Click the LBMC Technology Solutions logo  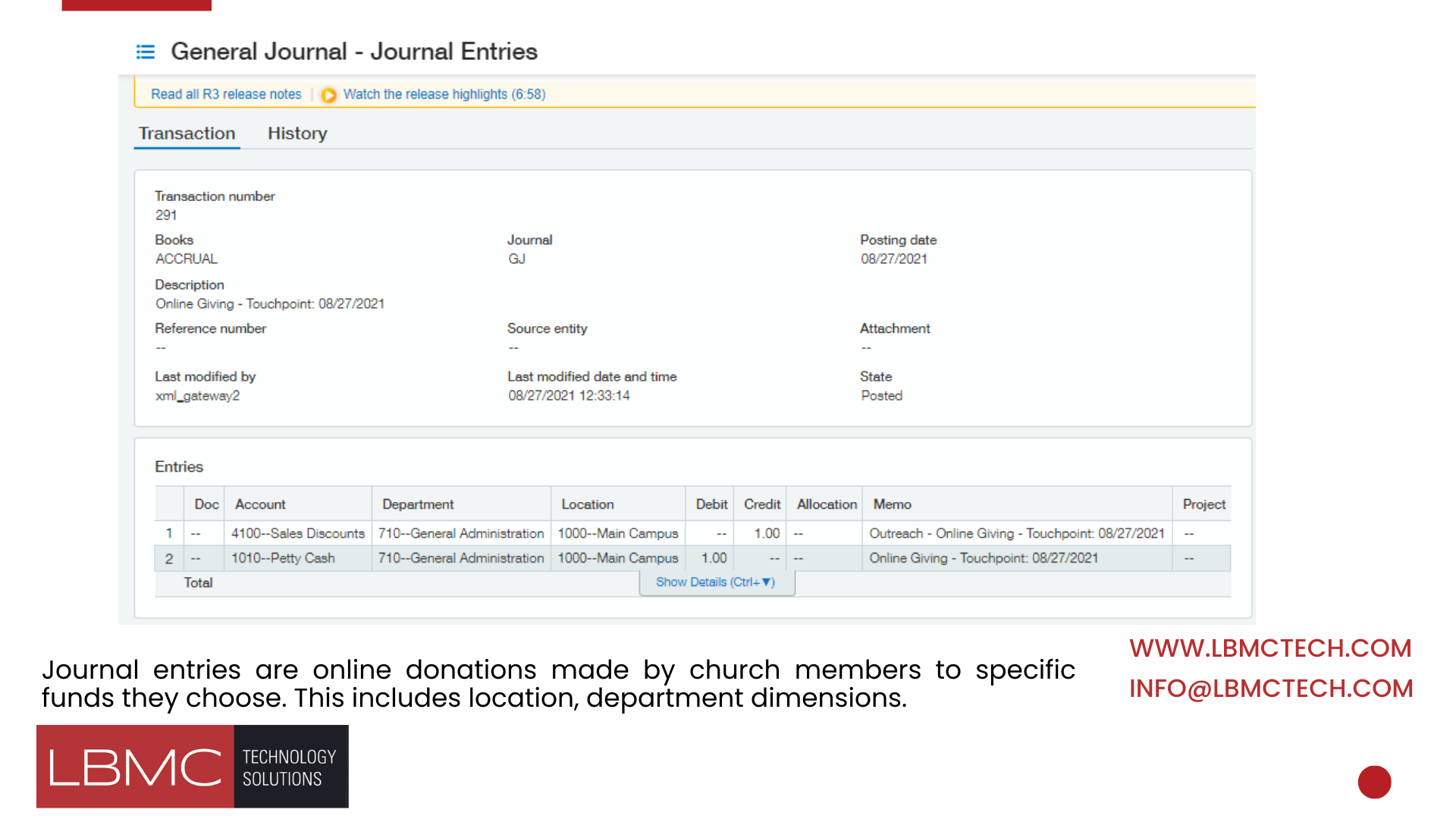pyautogui.click(x=193, y=766)
